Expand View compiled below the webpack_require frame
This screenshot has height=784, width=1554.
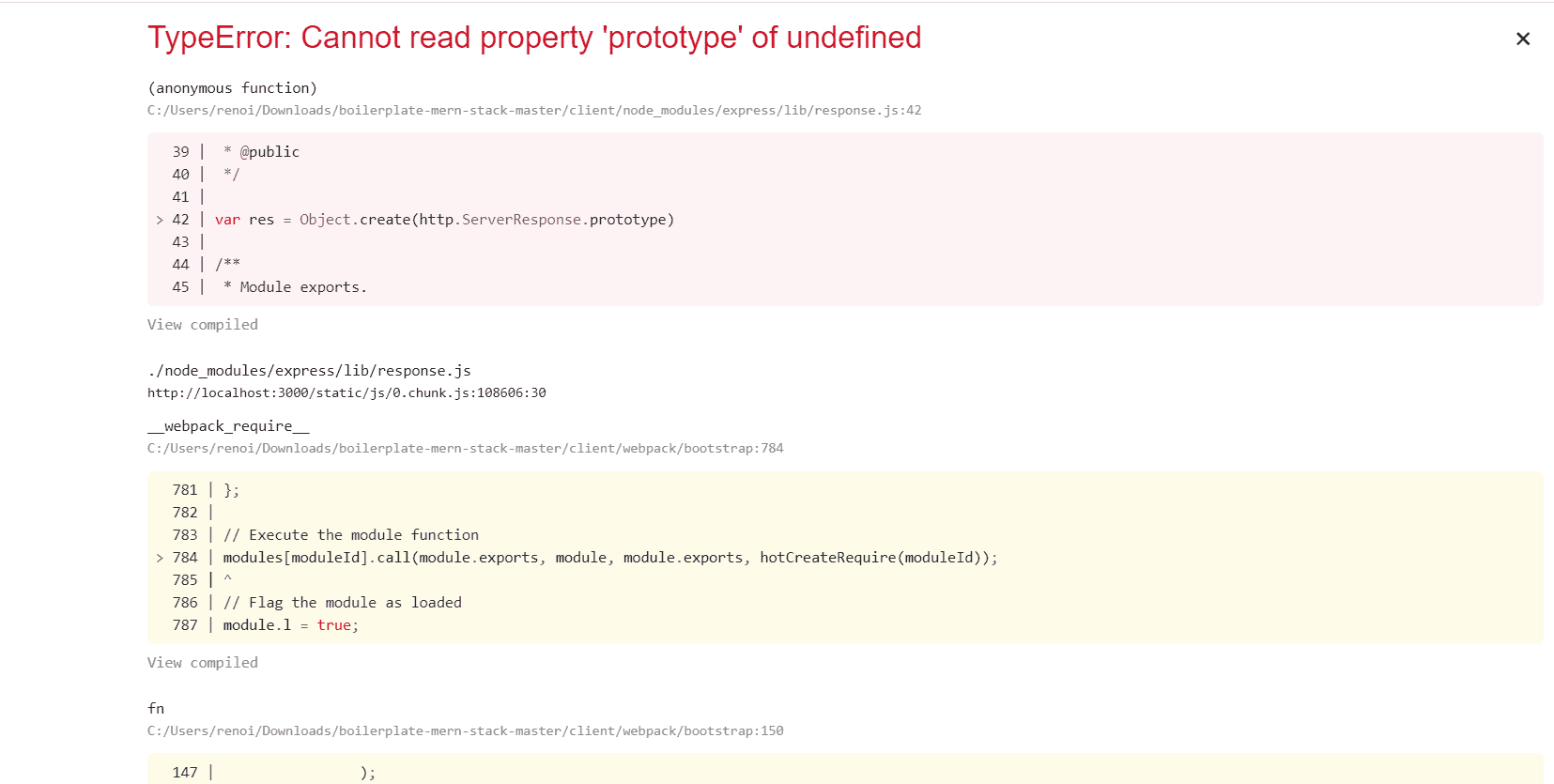[x=202, y=663]
